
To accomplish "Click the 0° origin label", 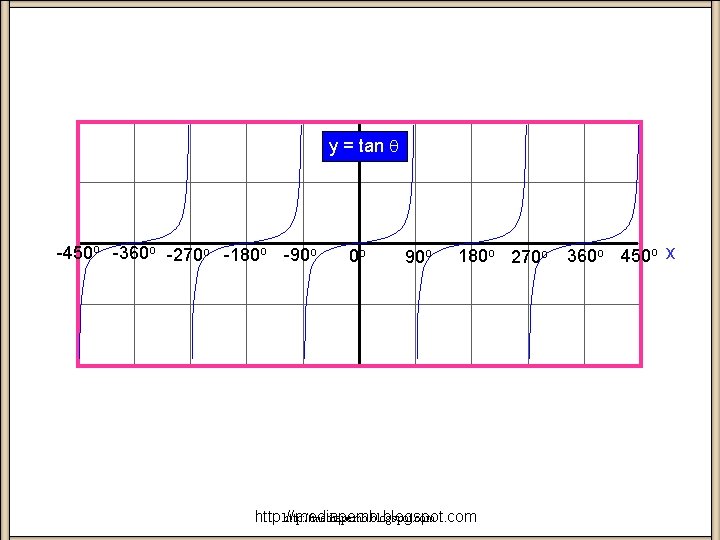I will click(357, 256).
